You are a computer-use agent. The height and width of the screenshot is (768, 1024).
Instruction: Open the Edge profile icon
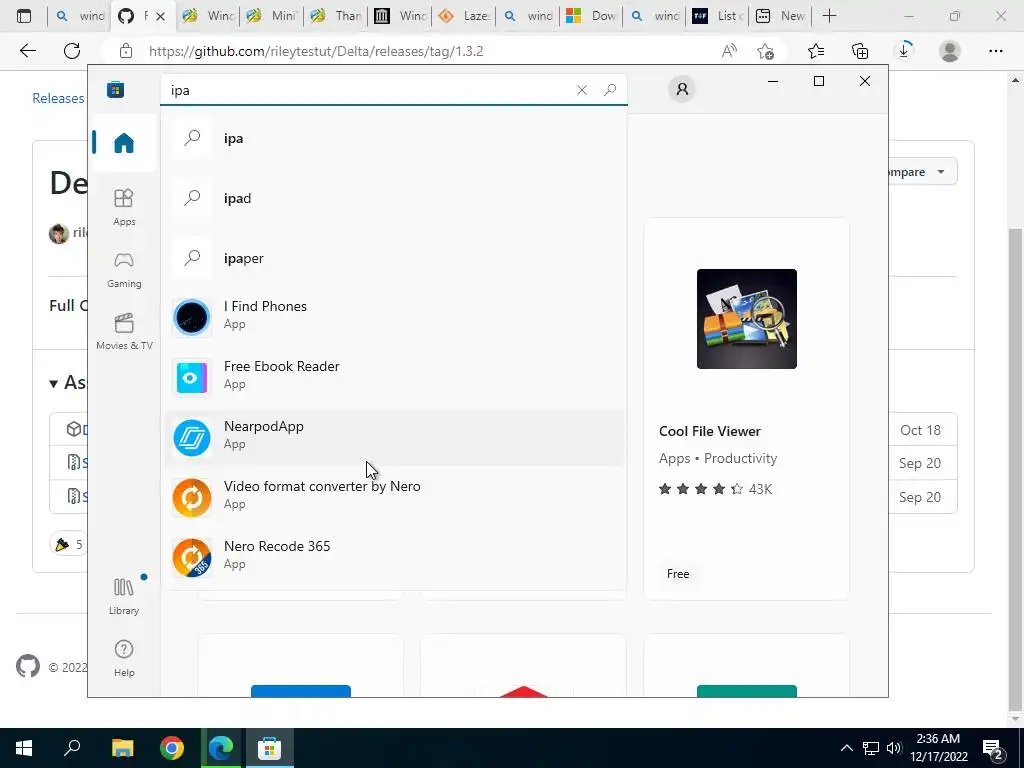coord(950,51)
